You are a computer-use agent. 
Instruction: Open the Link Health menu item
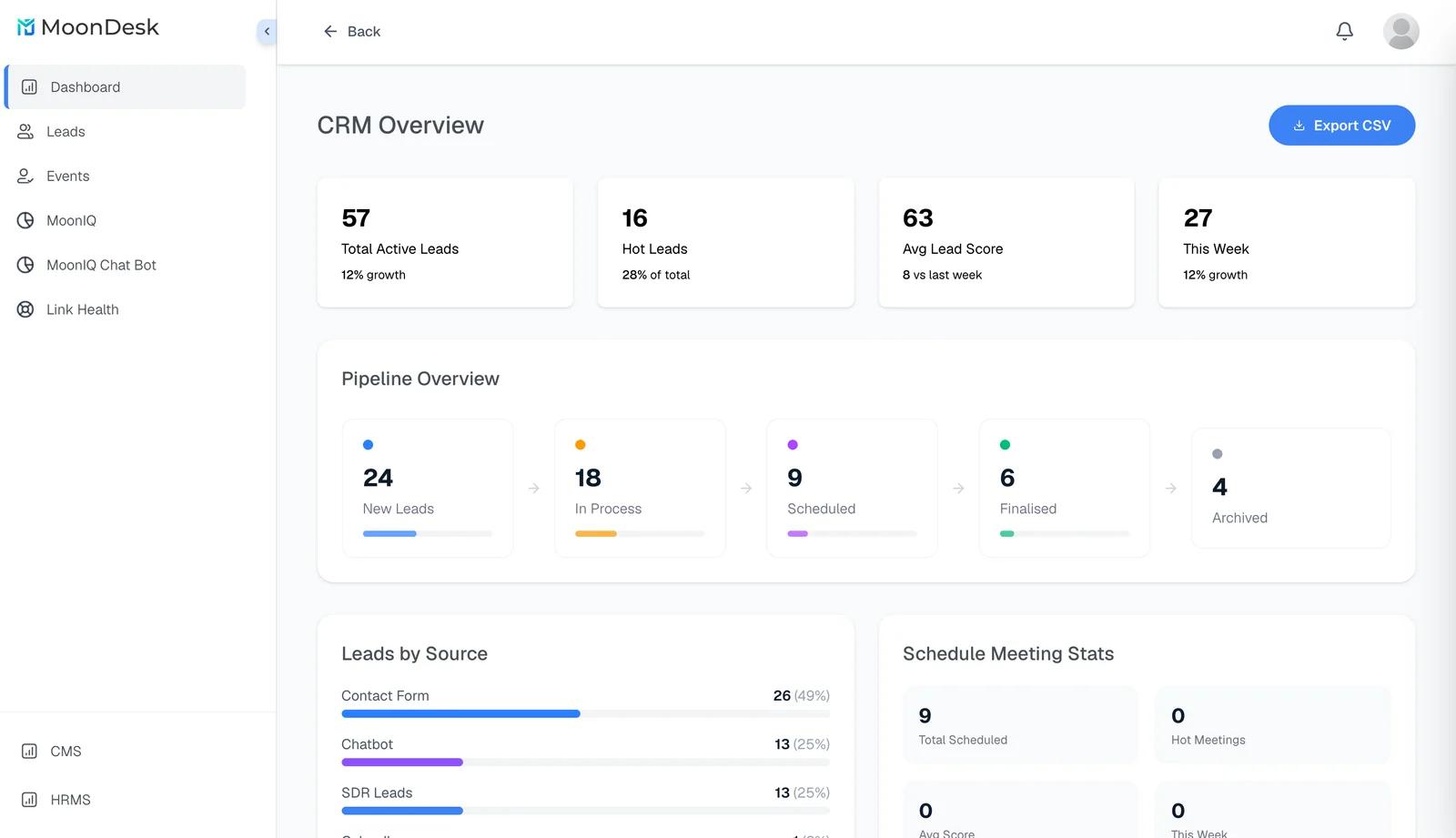pyautogui.click(x=125, y=310)
